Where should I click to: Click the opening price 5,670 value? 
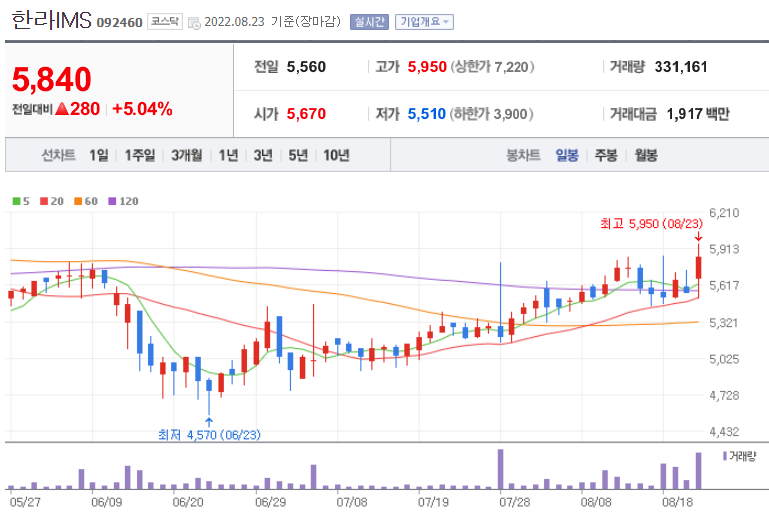(306, 114)
